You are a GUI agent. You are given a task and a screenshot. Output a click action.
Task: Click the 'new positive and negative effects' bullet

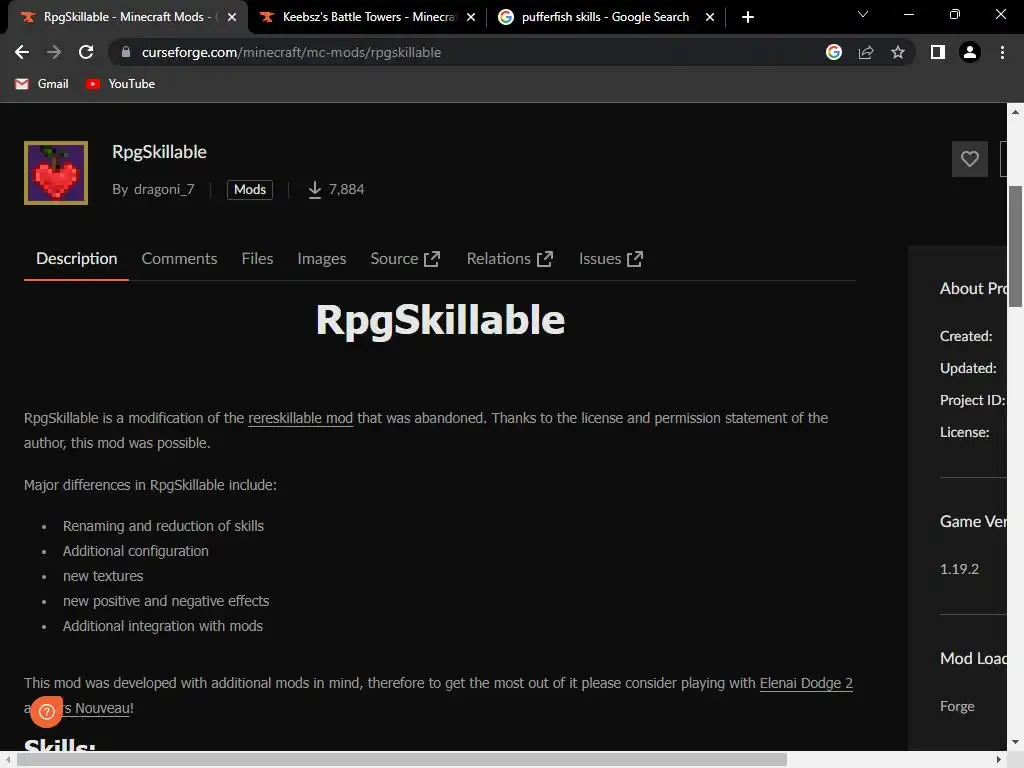pos(166,601)
